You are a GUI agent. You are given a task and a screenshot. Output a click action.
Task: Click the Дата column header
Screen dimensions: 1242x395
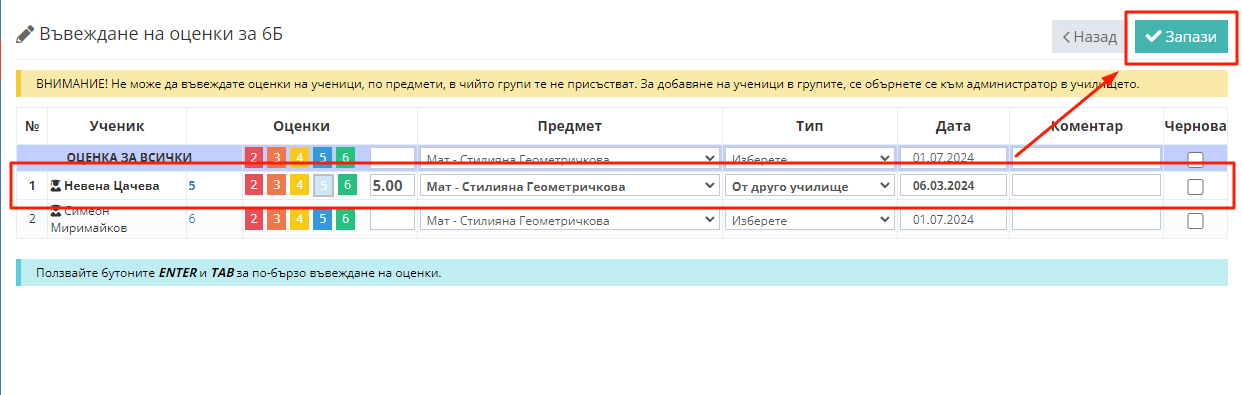pos(953,126)
